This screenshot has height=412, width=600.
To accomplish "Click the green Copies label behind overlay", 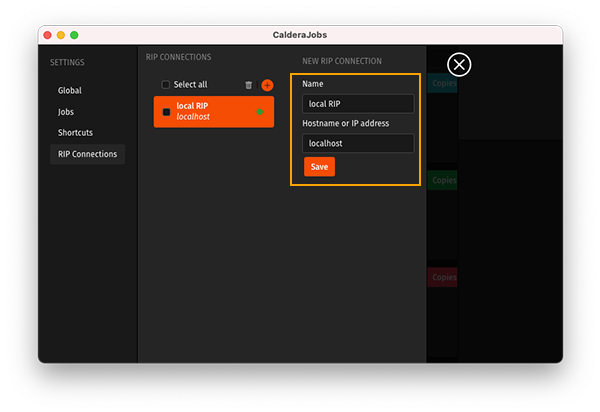I will point(443,181).
